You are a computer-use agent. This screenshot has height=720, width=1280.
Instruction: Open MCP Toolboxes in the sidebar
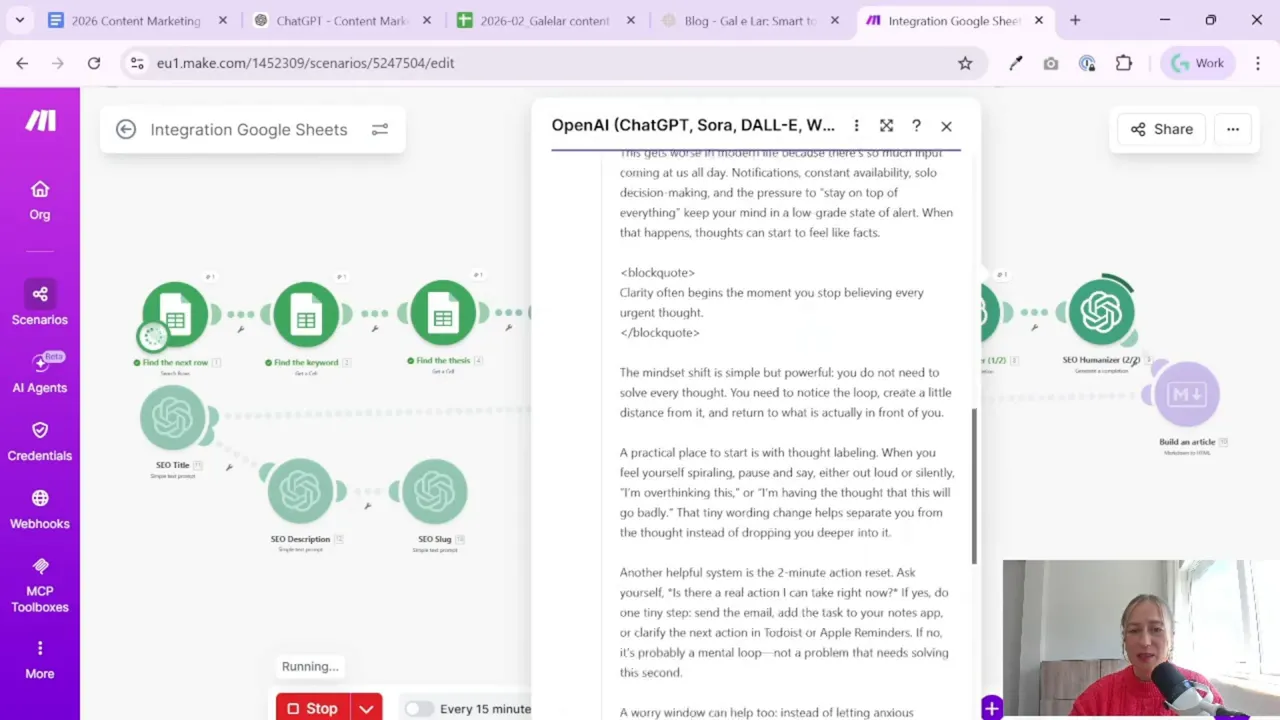(40, 585)
